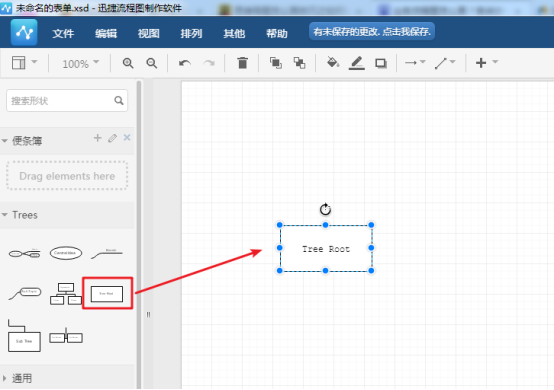Send selected shape to back
The image size is (554, 390).
tap(300, 63)
